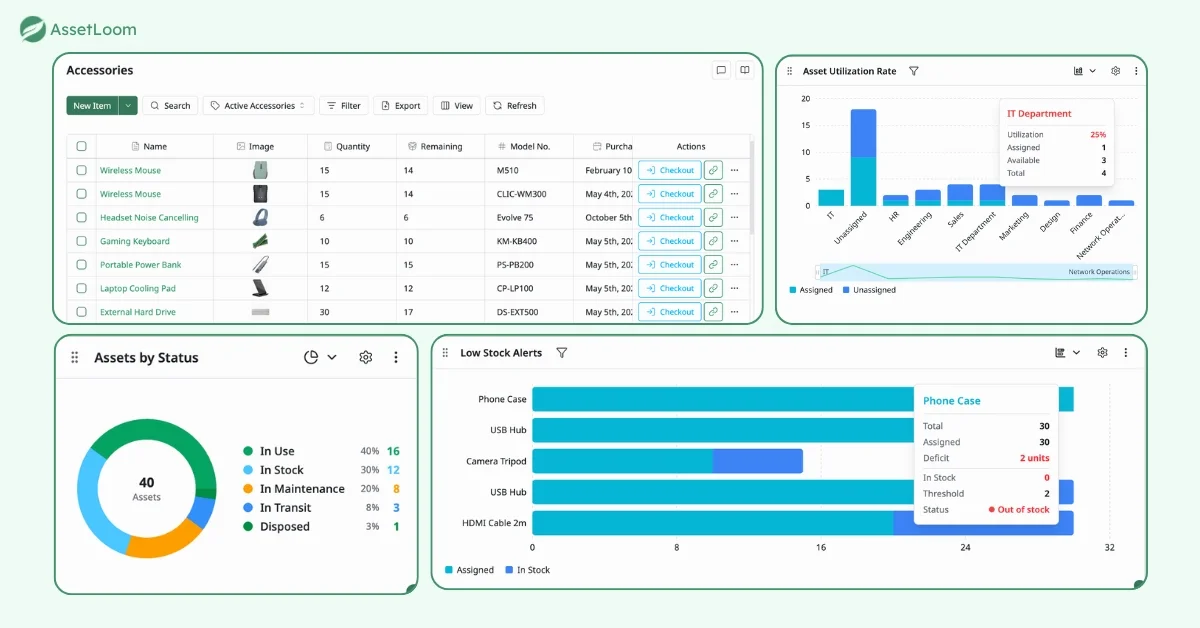Click the link icon for Headset Noise Cancelling

(x=713, y=217)
